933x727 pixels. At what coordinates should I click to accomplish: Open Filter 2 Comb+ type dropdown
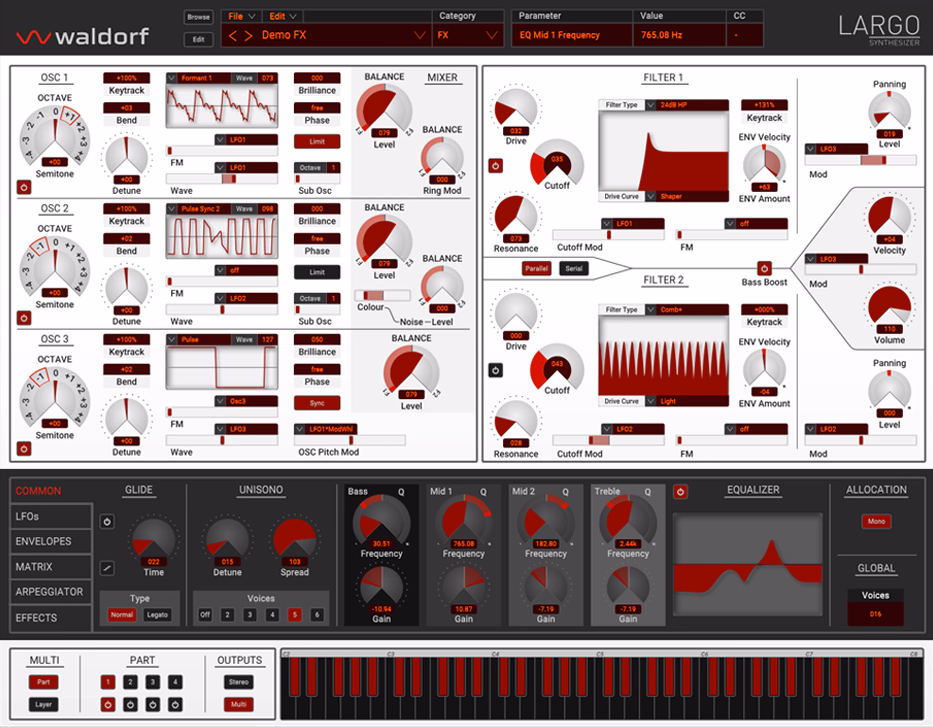pos(687,309)
